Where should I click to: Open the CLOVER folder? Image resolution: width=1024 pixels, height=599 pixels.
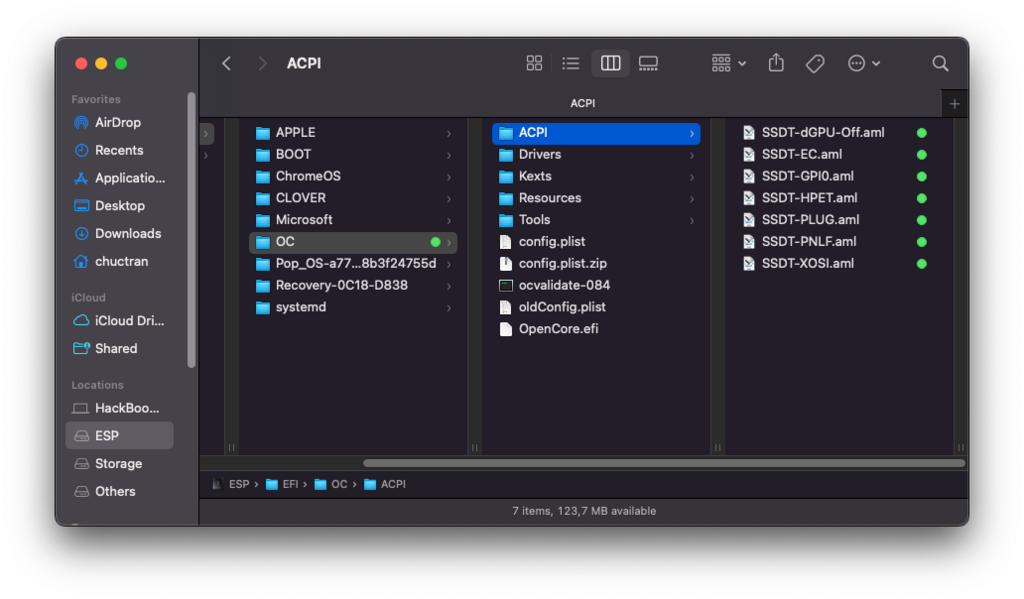(300, 198)
